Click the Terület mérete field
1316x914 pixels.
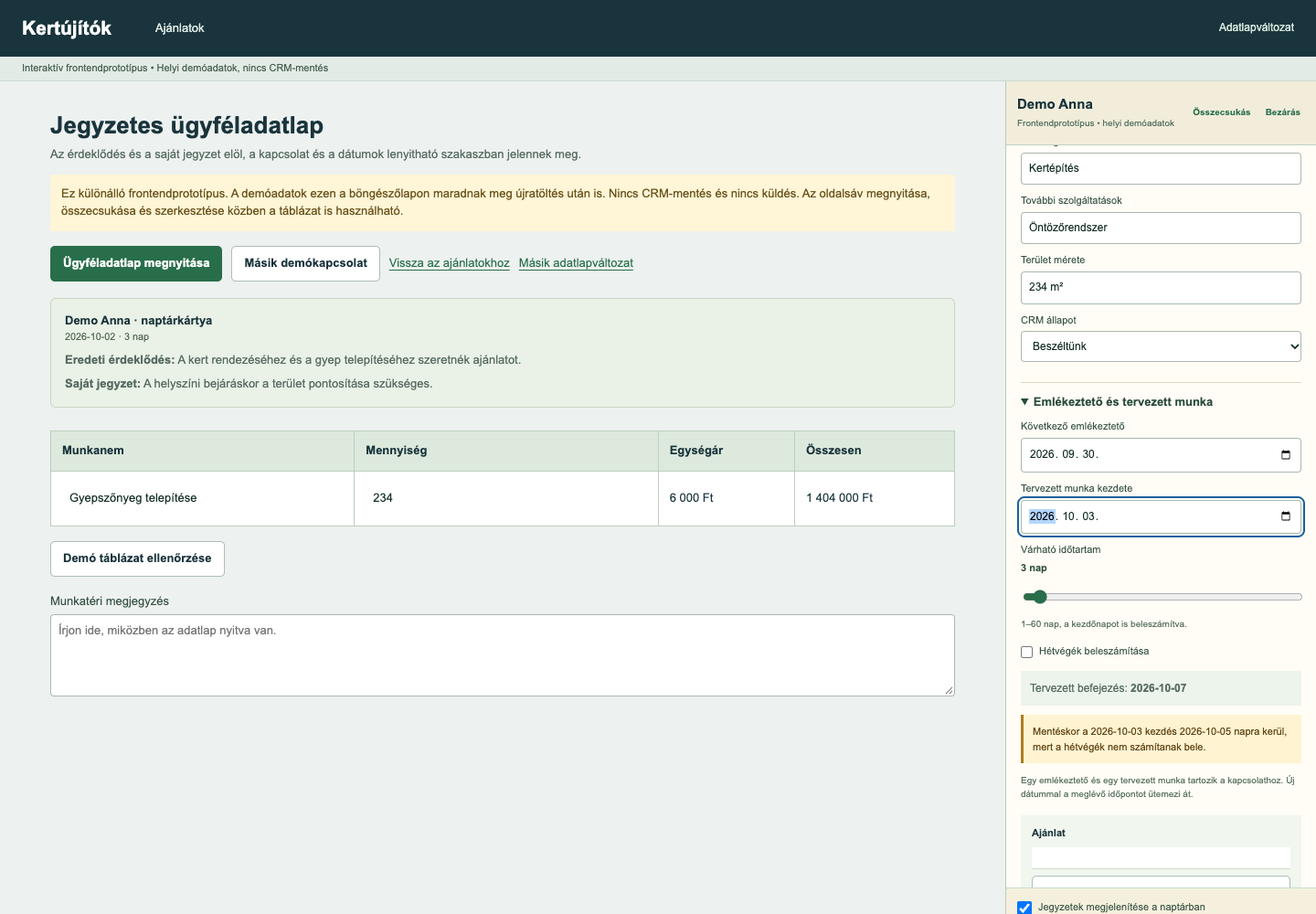click(x=1161, y=287)
